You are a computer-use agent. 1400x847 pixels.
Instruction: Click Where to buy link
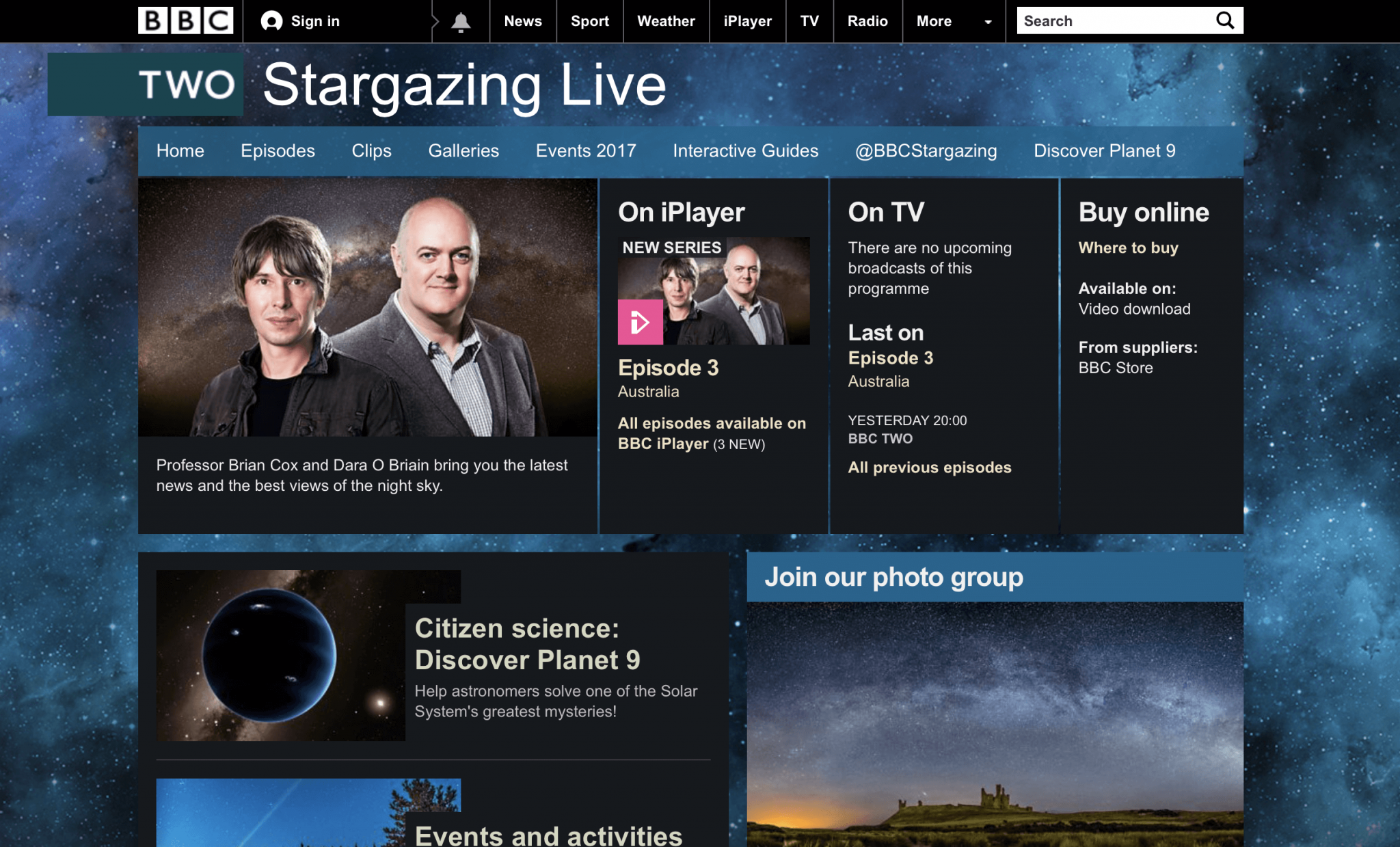coord(1128,247)
